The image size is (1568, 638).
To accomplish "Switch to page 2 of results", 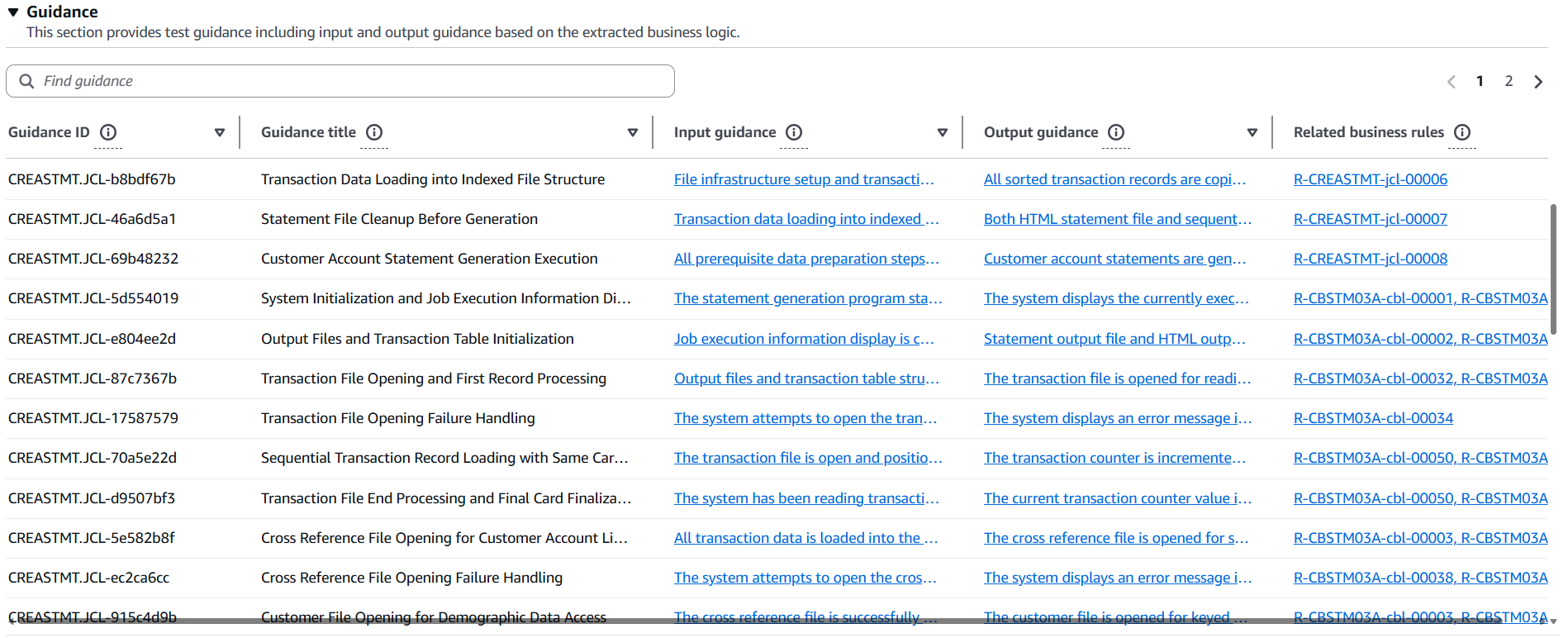I will pos(1509,81).
